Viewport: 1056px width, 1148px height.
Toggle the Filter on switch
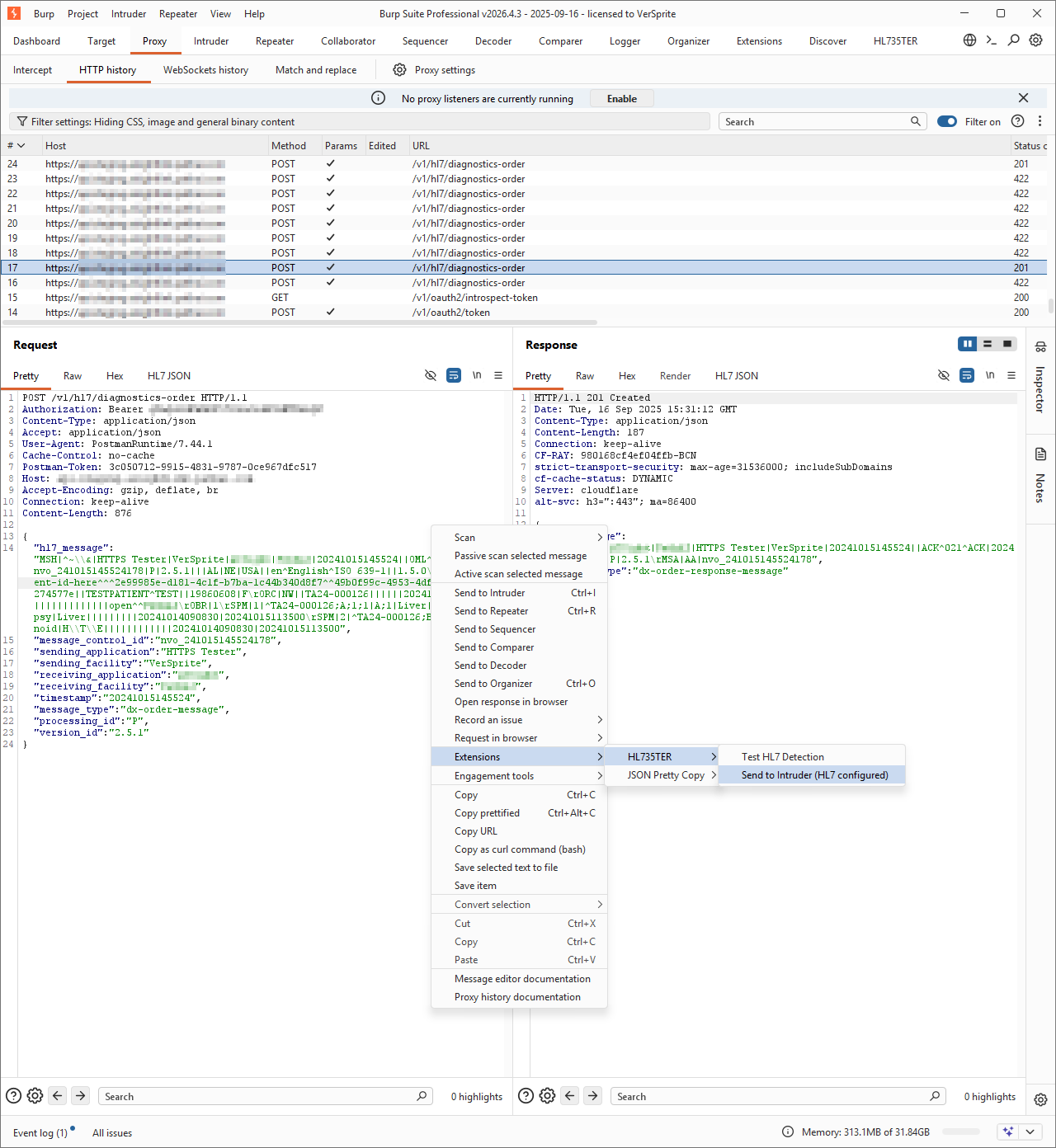947,121
